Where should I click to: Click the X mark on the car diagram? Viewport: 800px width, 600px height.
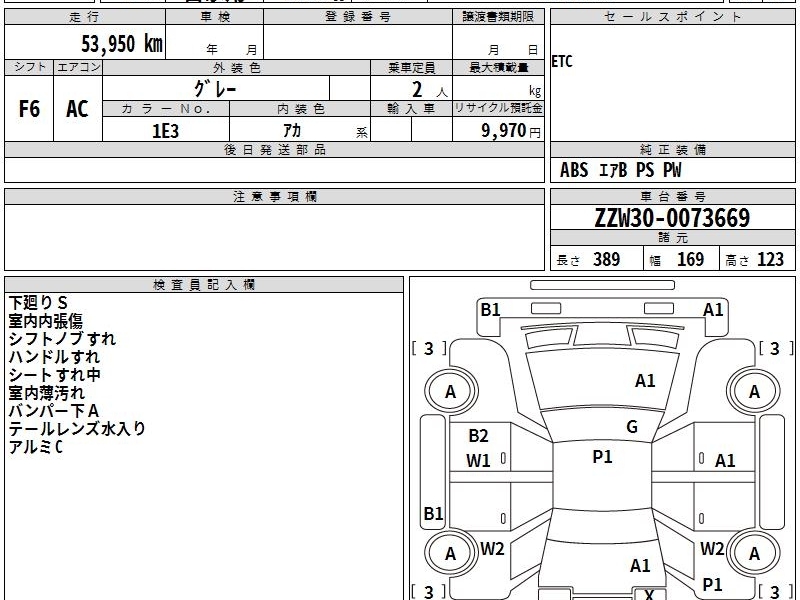(649, 594)
